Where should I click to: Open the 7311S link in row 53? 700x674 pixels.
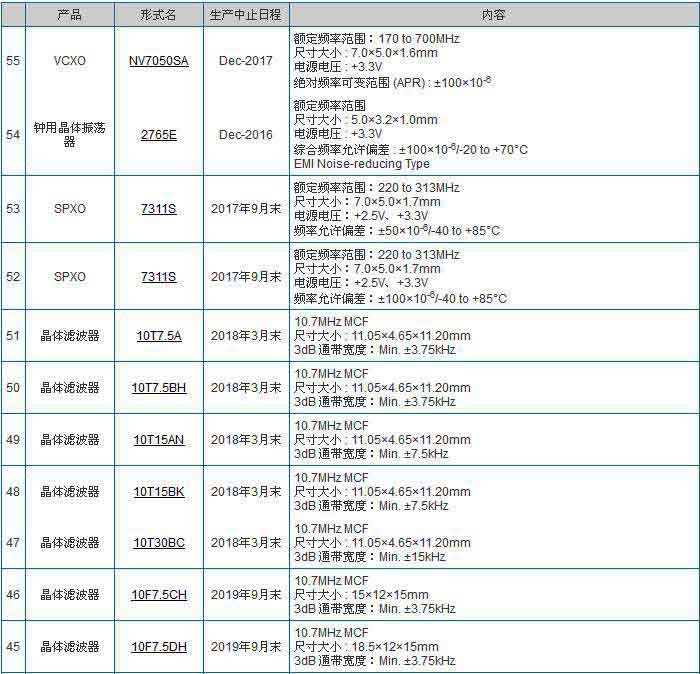coord(158,209)
